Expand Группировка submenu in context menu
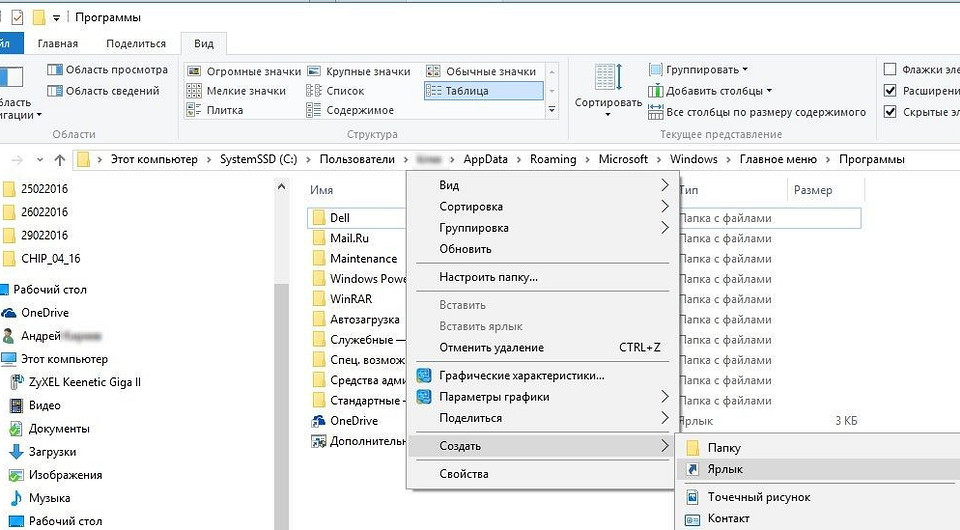 (x=664, y=228)
